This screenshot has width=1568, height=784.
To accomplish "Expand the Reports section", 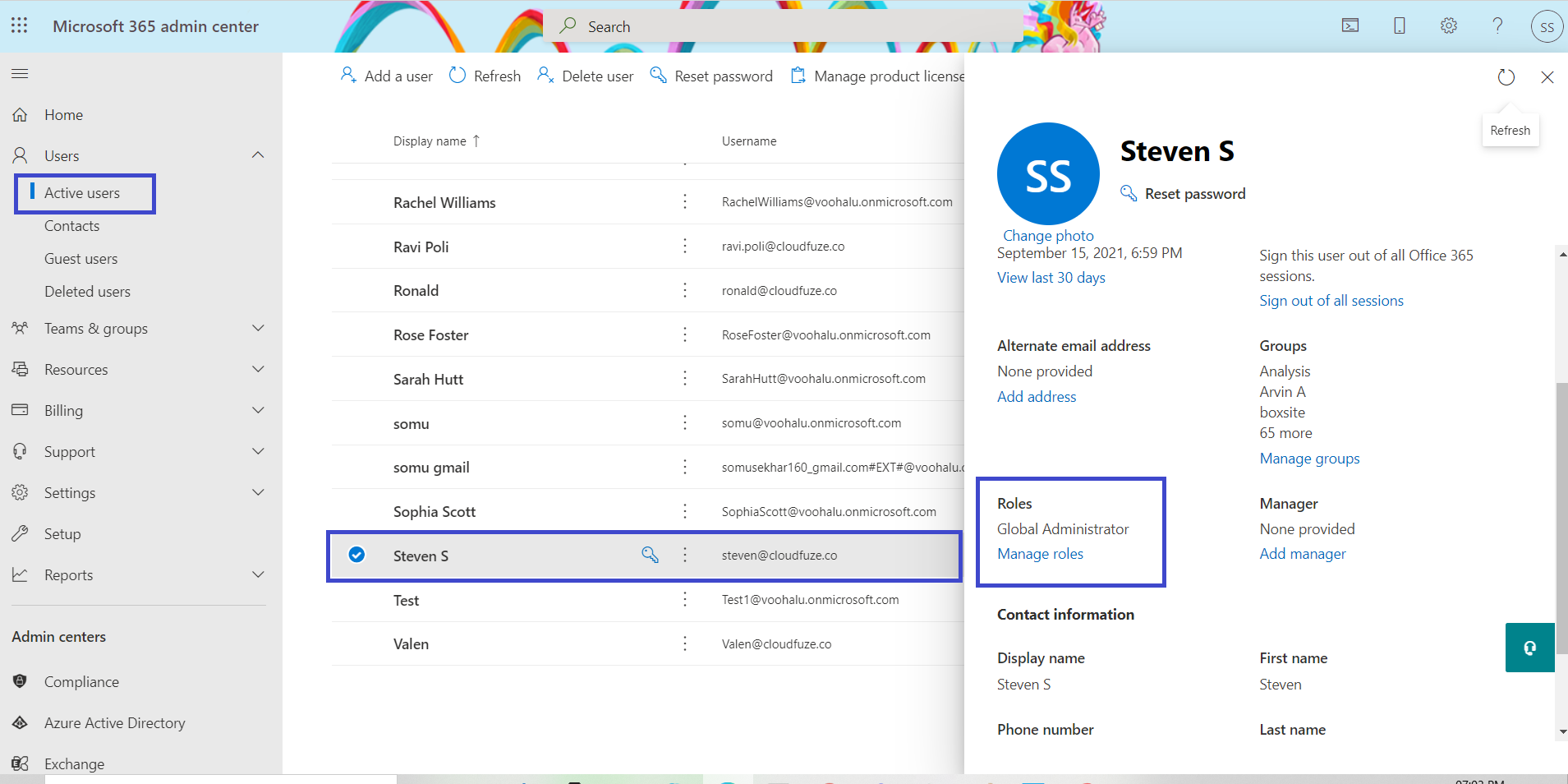I will tap(258, 574).
